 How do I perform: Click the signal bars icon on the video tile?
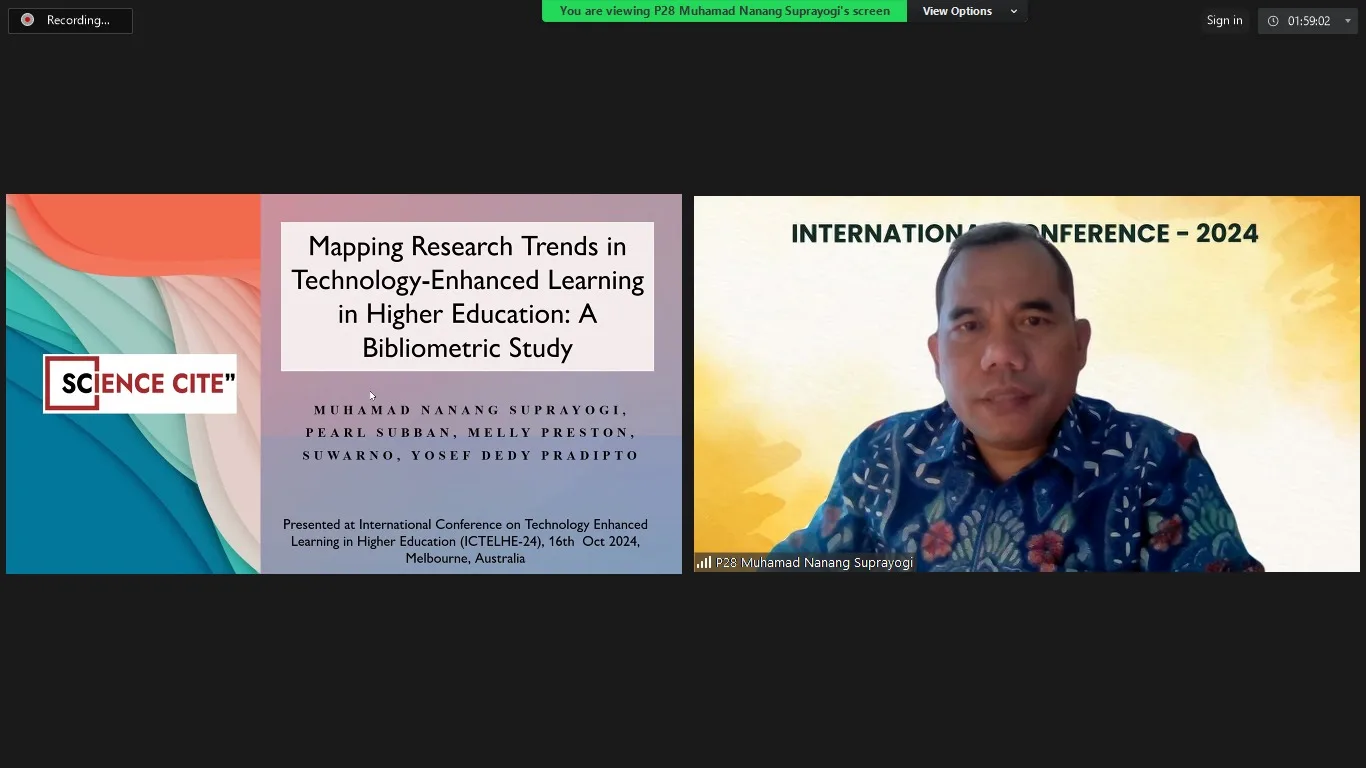704,562
